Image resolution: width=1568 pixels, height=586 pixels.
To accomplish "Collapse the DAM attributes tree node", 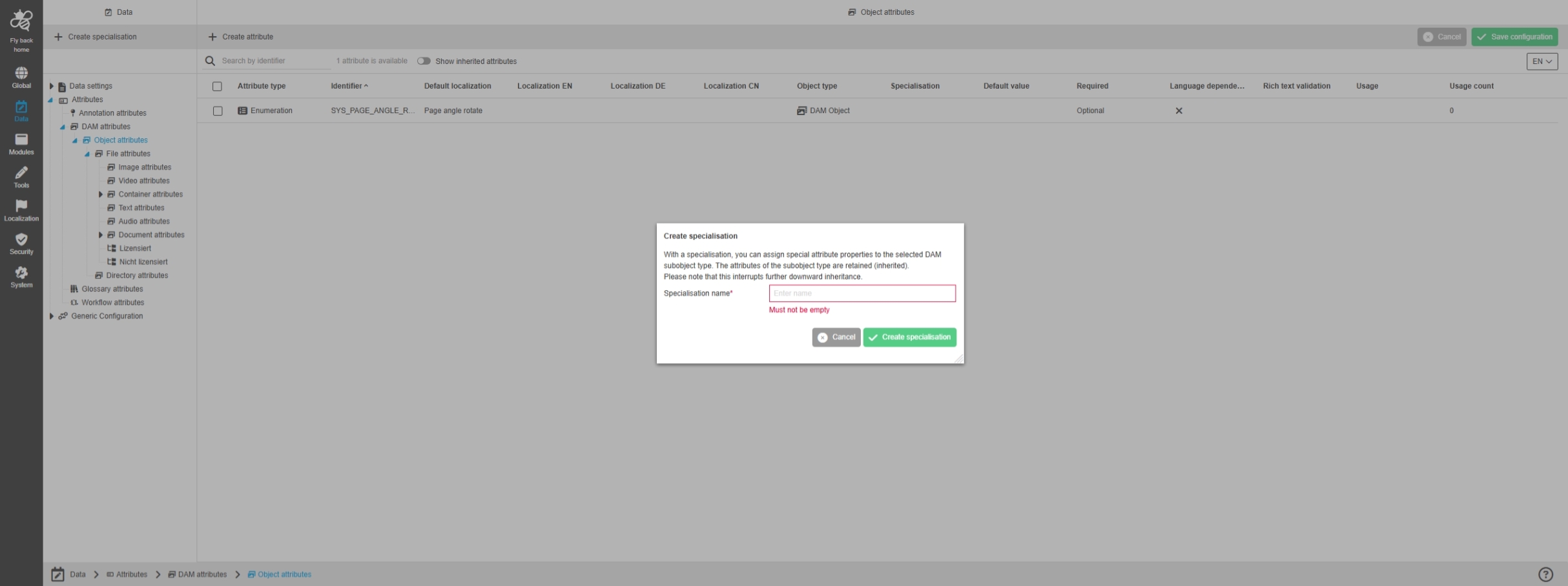I will pos(63,127).
